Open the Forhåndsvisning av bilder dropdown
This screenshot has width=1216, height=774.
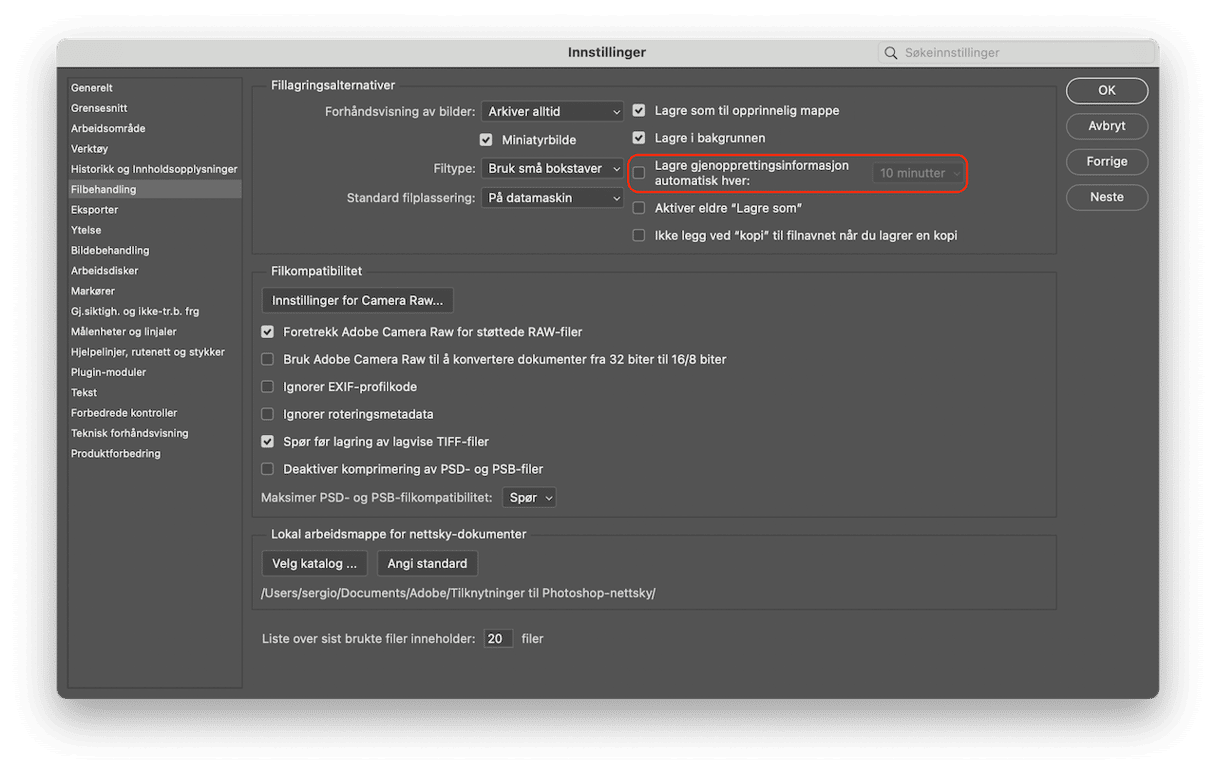pos(553,112)
